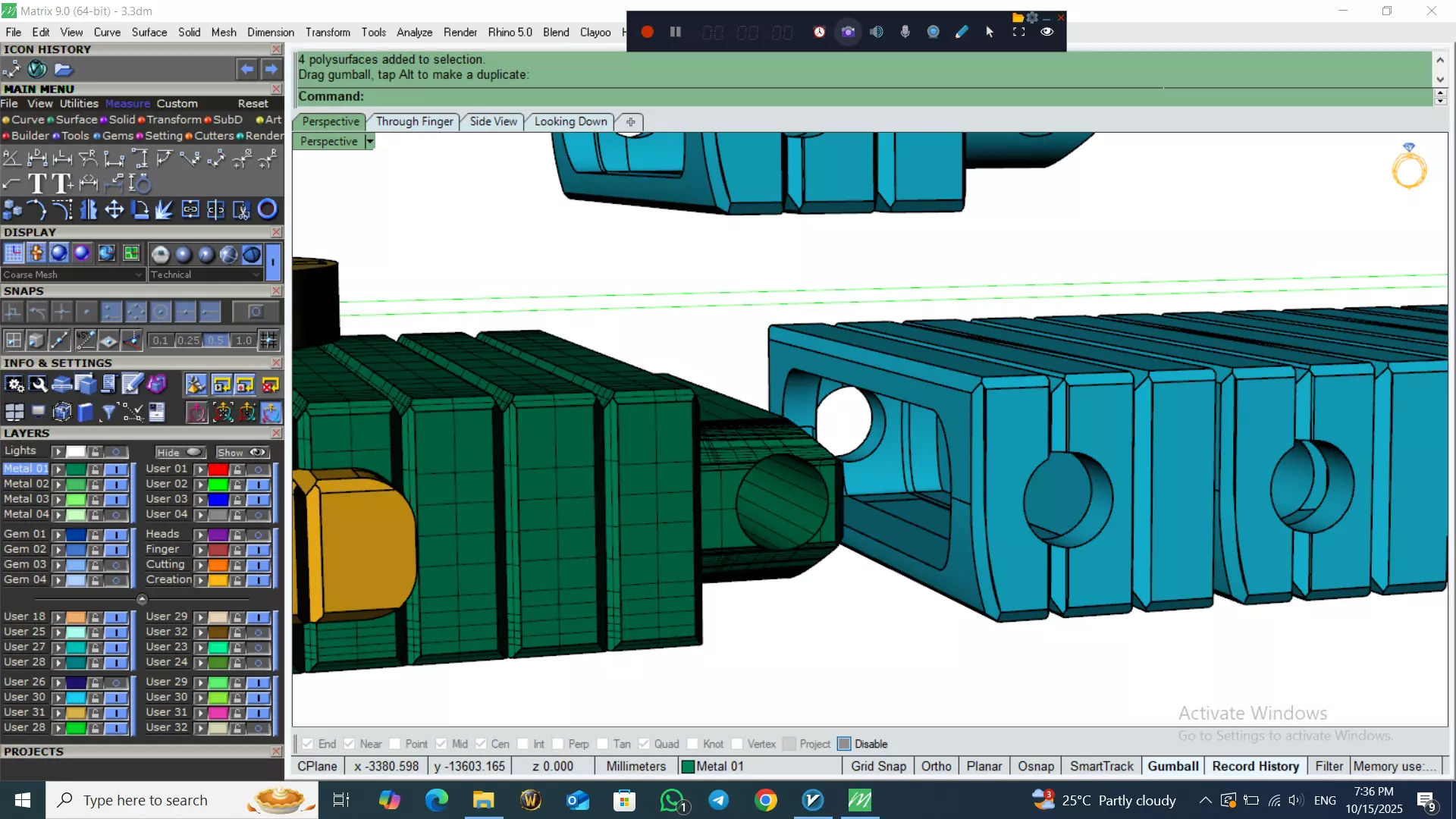The image size is (1456, 819).
Task: Click the Show layers button
Action: (x=242, y=452)
